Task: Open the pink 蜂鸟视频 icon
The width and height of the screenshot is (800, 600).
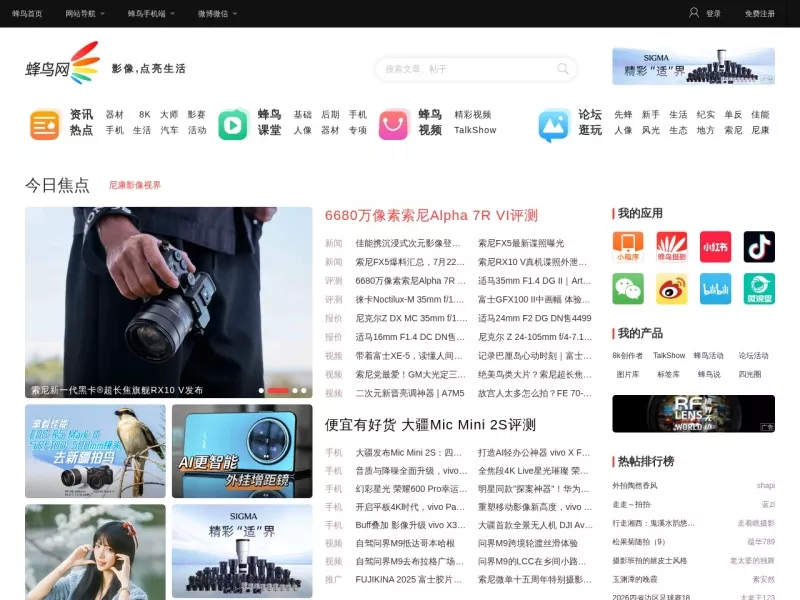Action: pyautogui.click(x=393, y=124)
